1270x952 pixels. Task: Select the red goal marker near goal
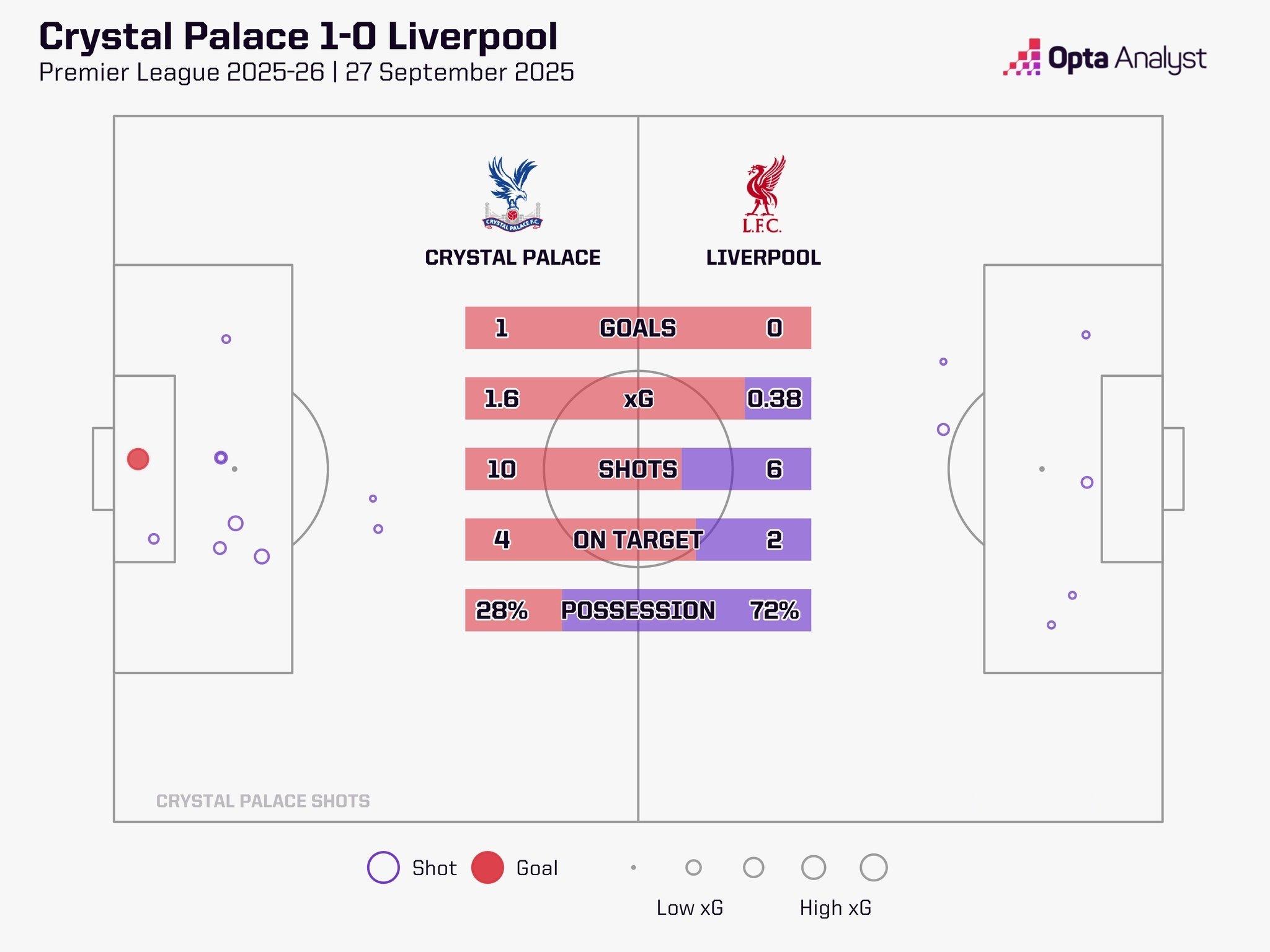(x=138, y=459)
